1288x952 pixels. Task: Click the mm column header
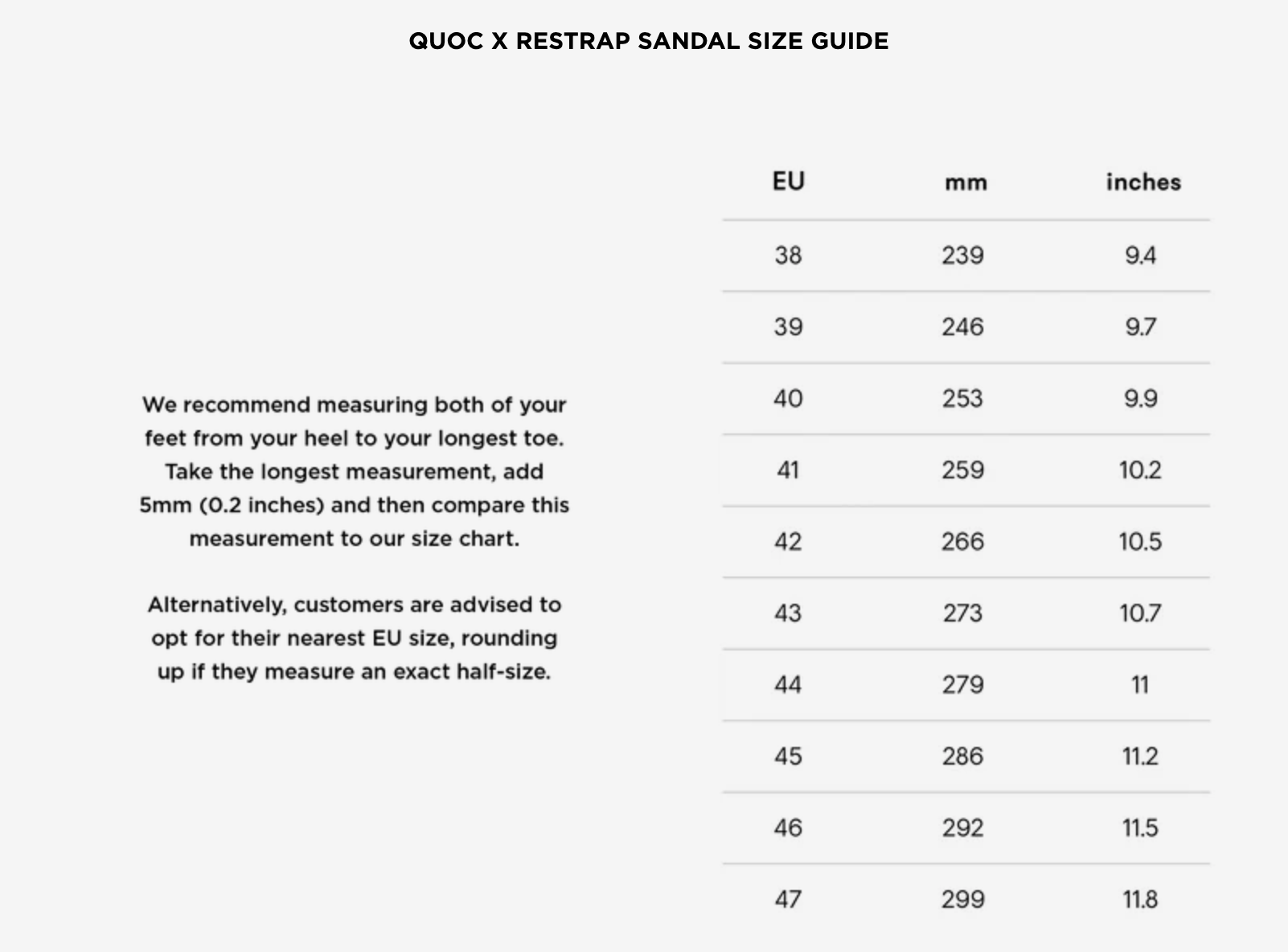tap(966, 183)
